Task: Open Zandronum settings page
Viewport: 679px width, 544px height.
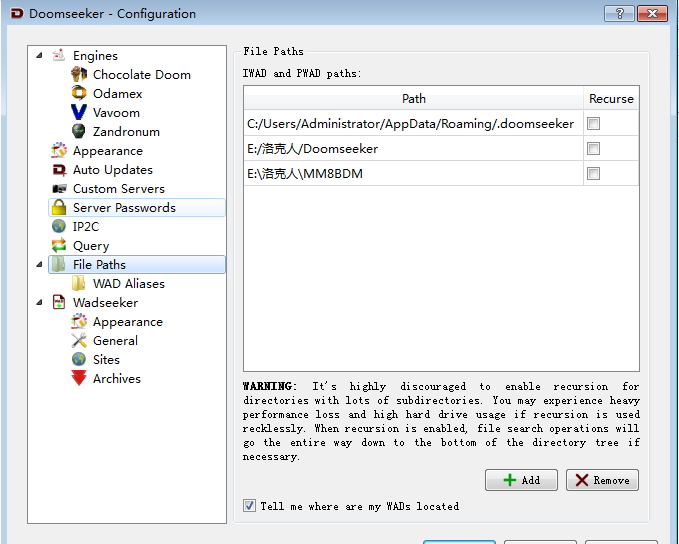Action: tap(126, 132)
